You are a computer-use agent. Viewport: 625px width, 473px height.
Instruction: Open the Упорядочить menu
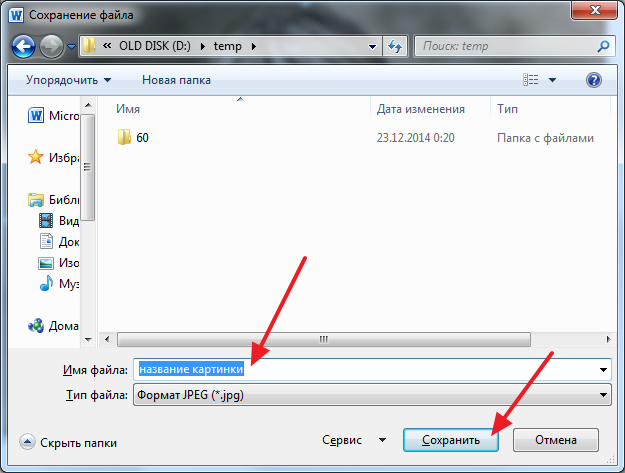(x=69, y=80)
